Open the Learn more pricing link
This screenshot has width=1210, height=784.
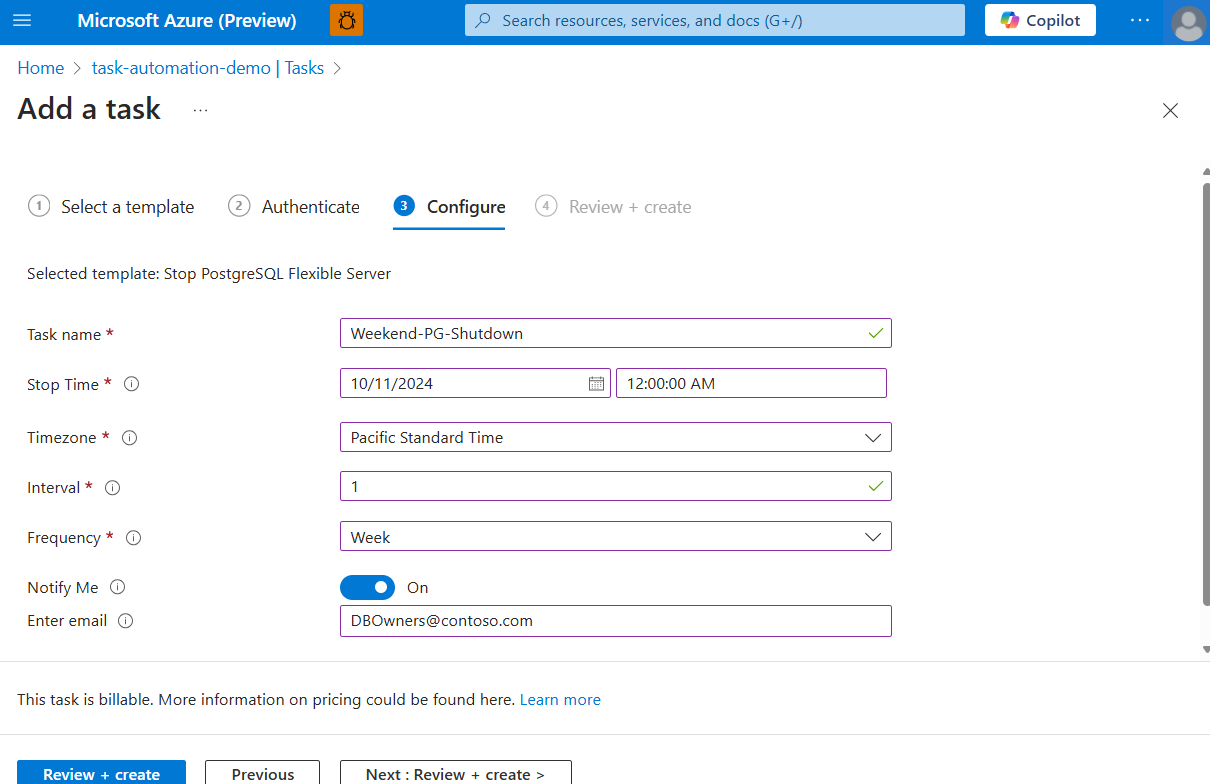[560, 700]
